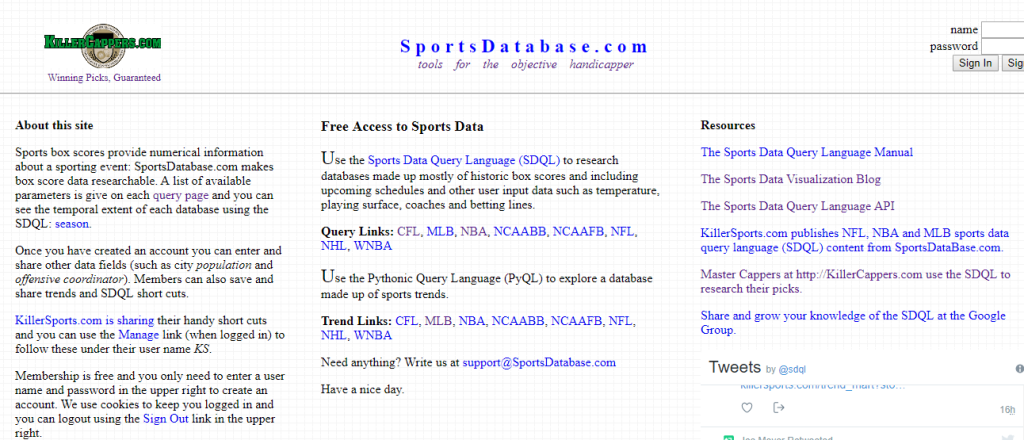Open The Sports Data Query Language API

click(x=797, y=206)
